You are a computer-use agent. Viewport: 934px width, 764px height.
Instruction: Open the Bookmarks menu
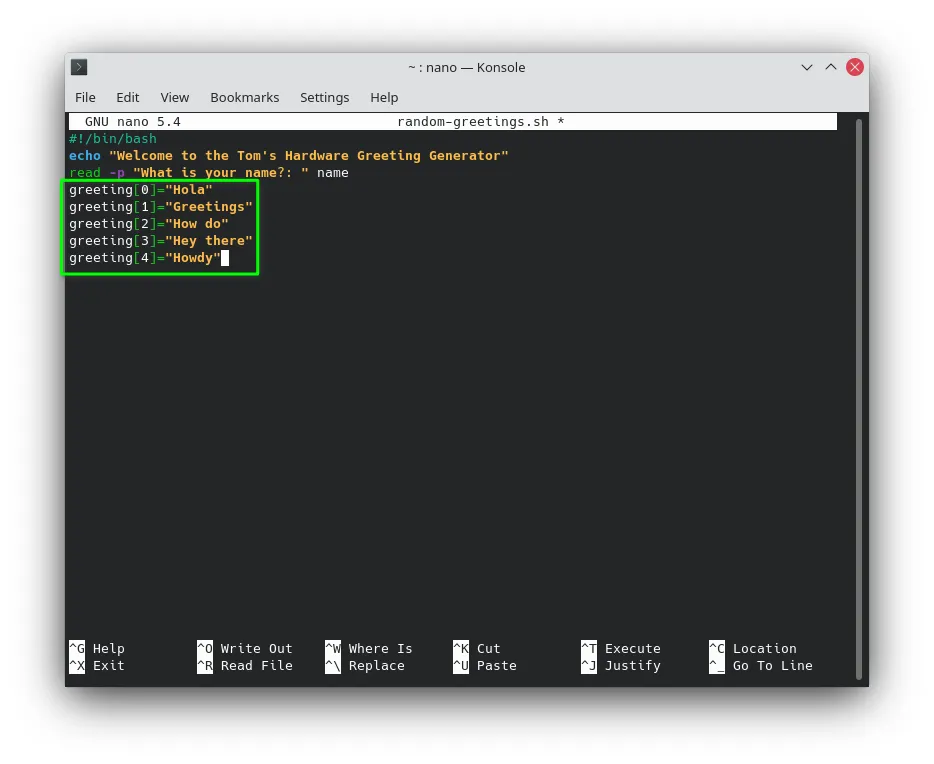pyautogui.click(x=244, y=97)
